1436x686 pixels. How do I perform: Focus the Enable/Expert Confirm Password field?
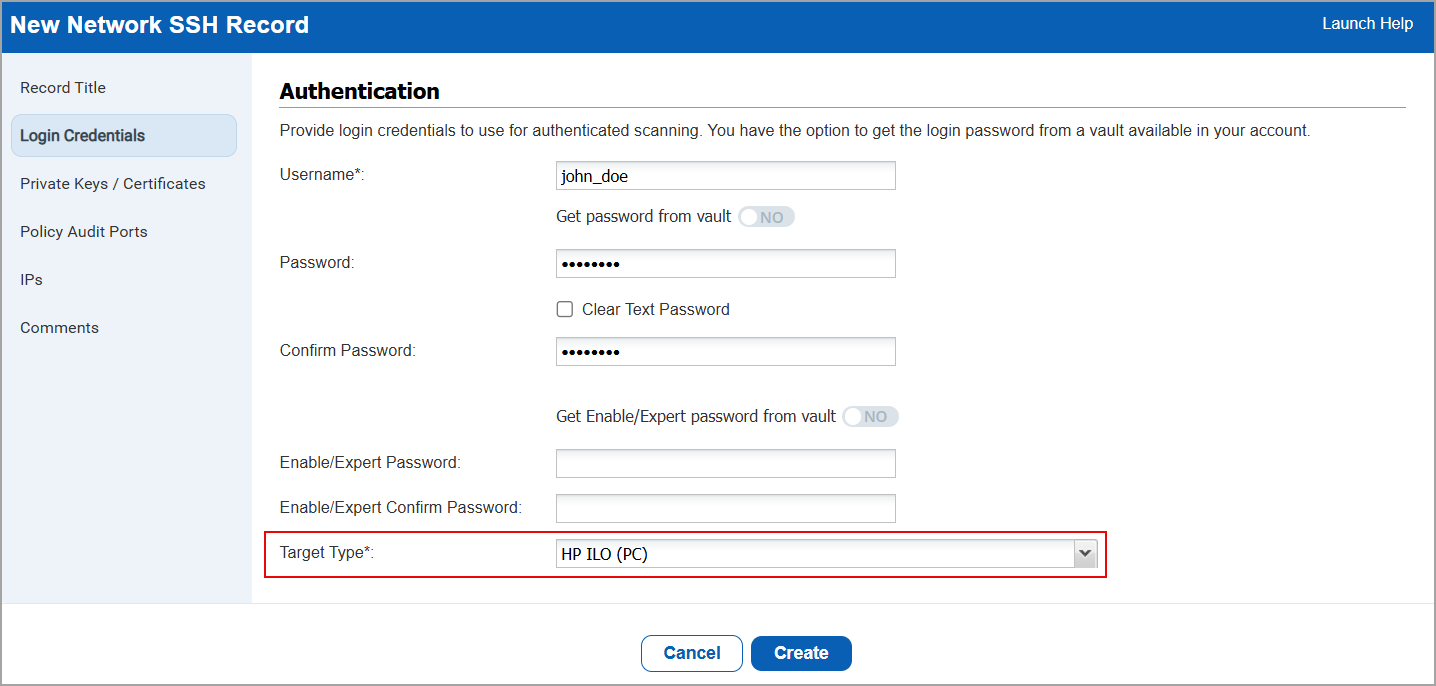725,508
